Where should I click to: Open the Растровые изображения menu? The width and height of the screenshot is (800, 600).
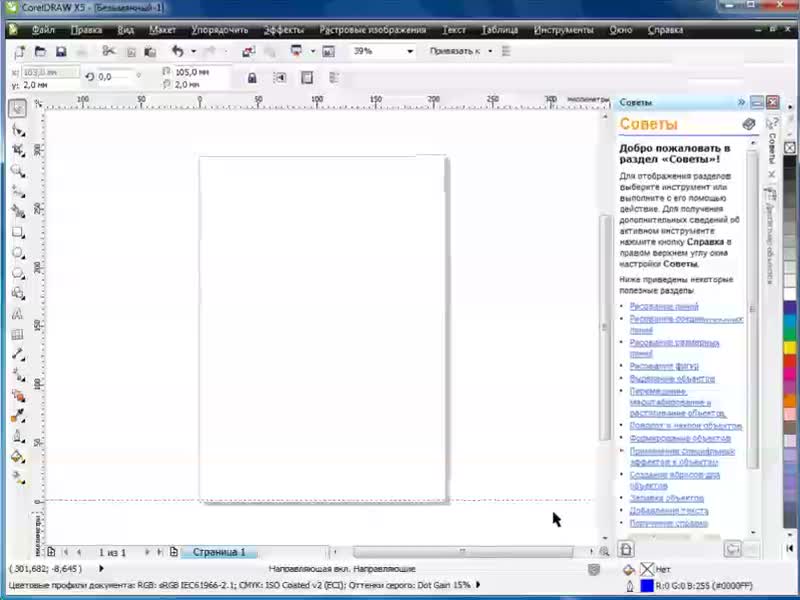click(372, 30)
